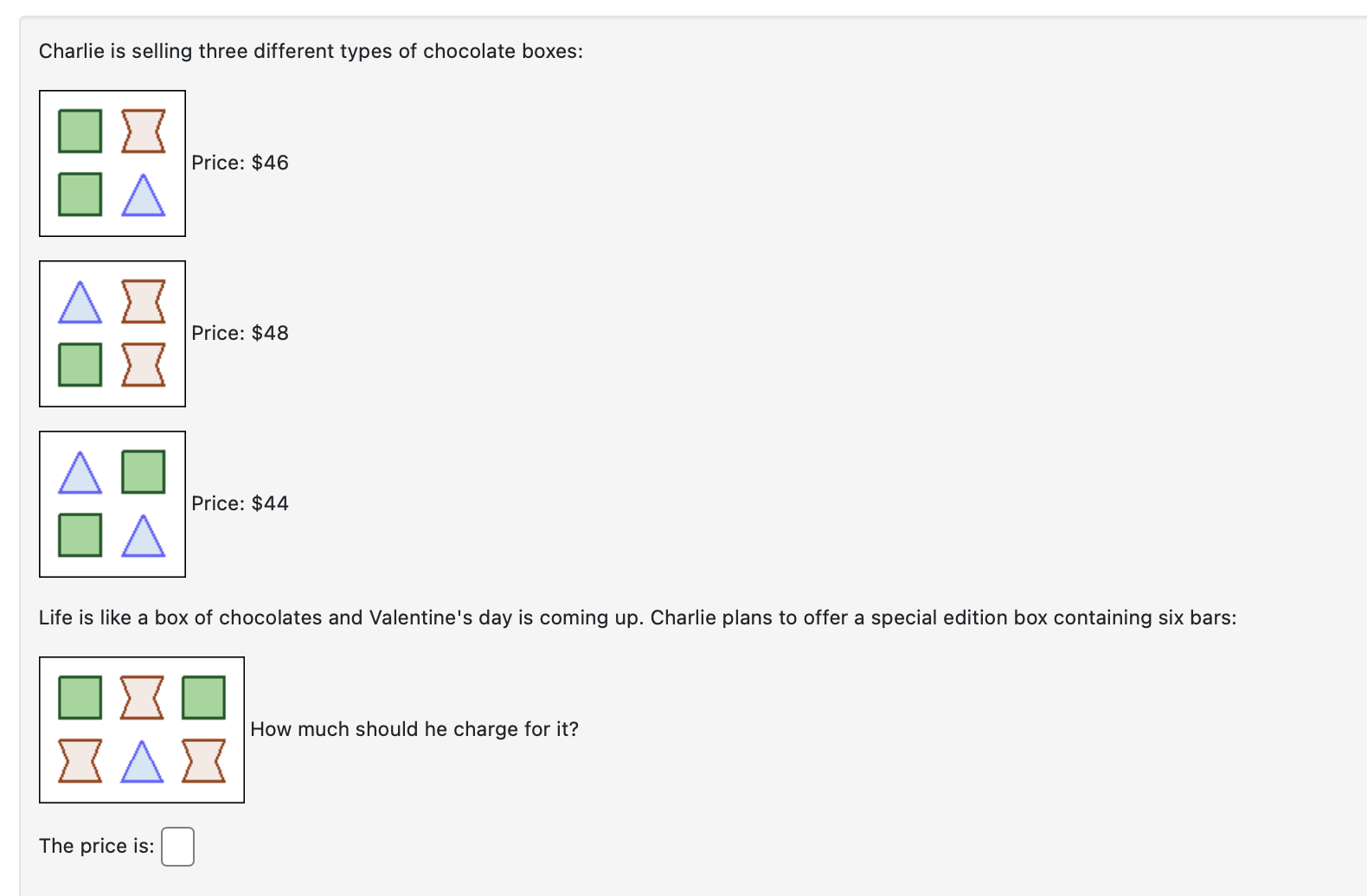Click the question text 'How much should he charge for it?'
The image size is (1367, 896).
414,729
